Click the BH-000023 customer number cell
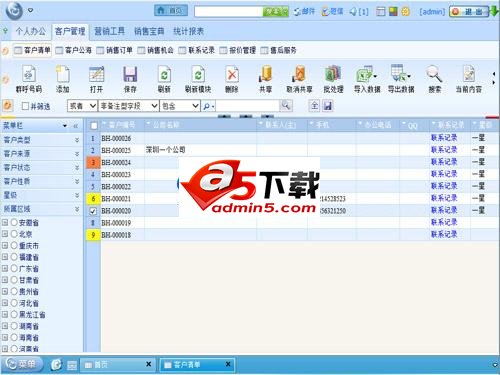Image resolution: width=500 pixels, height=375 pixels. tap(116, 174)
